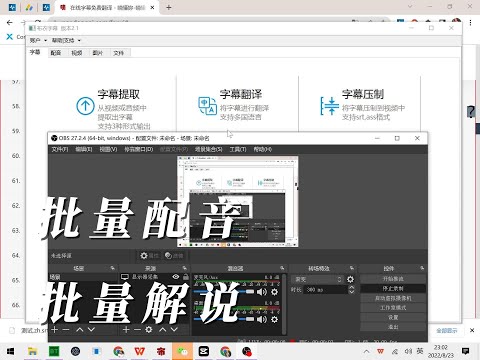This screenshot has height=360, width=480.
Task: Pop out the OBS mixer dock icon
Action: pos(282,268)
